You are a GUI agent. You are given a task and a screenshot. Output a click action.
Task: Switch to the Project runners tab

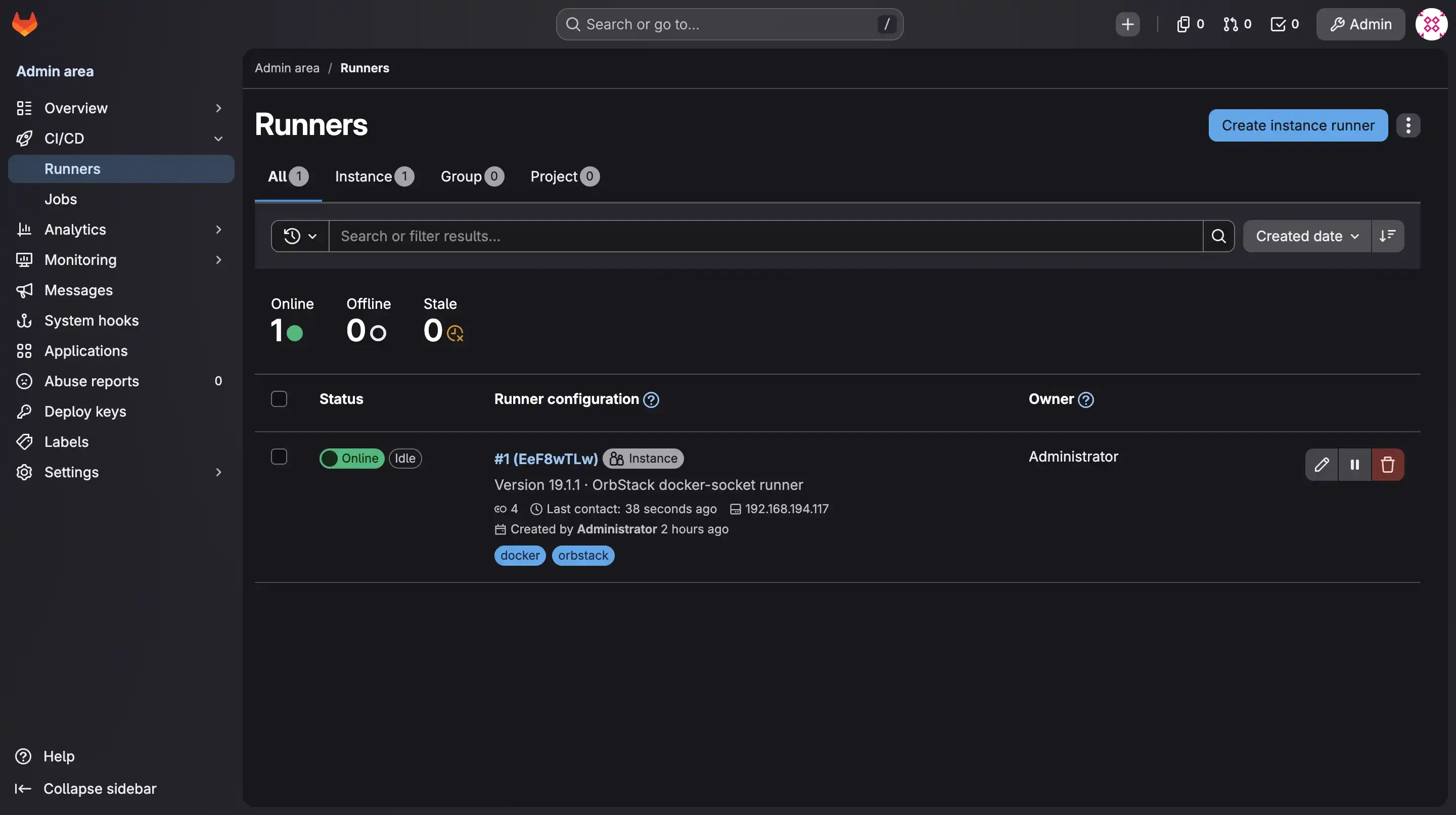pyautogui.click(x=565, y=177)
